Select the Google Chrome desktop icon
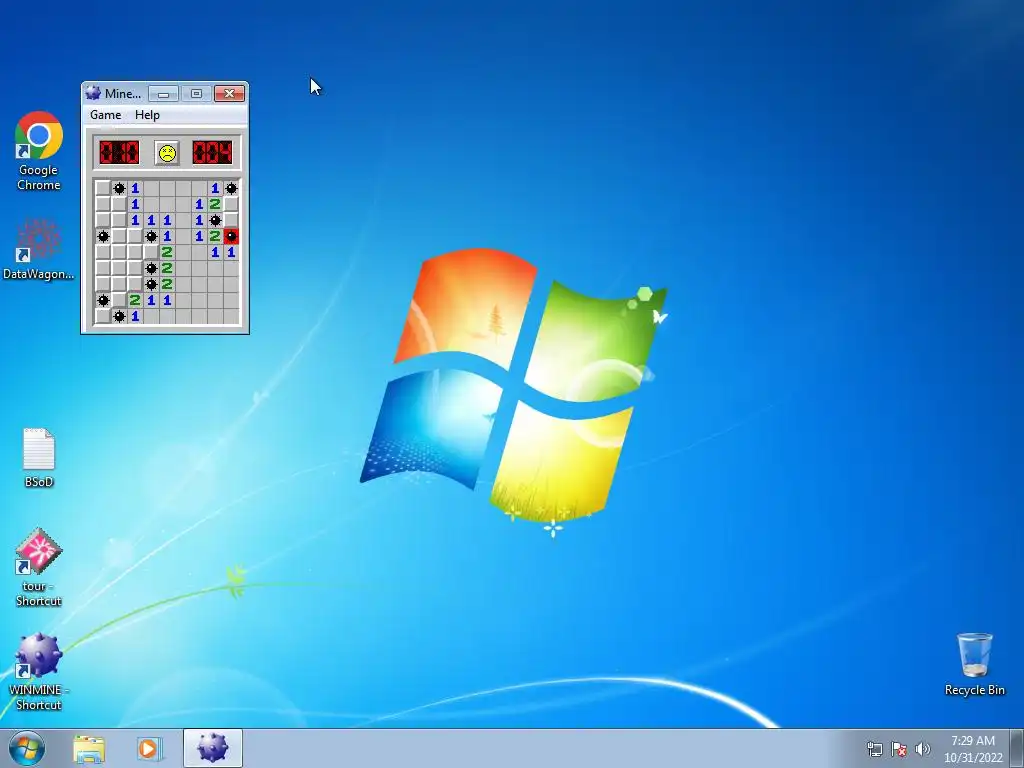 (x=39, y=152)
